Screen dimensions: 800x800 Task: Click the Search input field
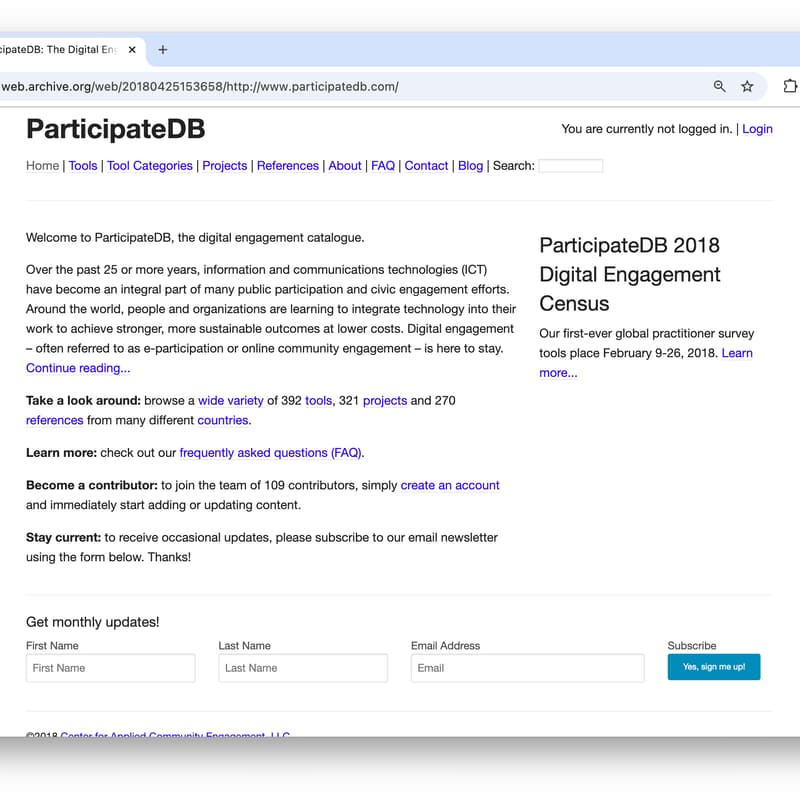(x=570, y=165)
